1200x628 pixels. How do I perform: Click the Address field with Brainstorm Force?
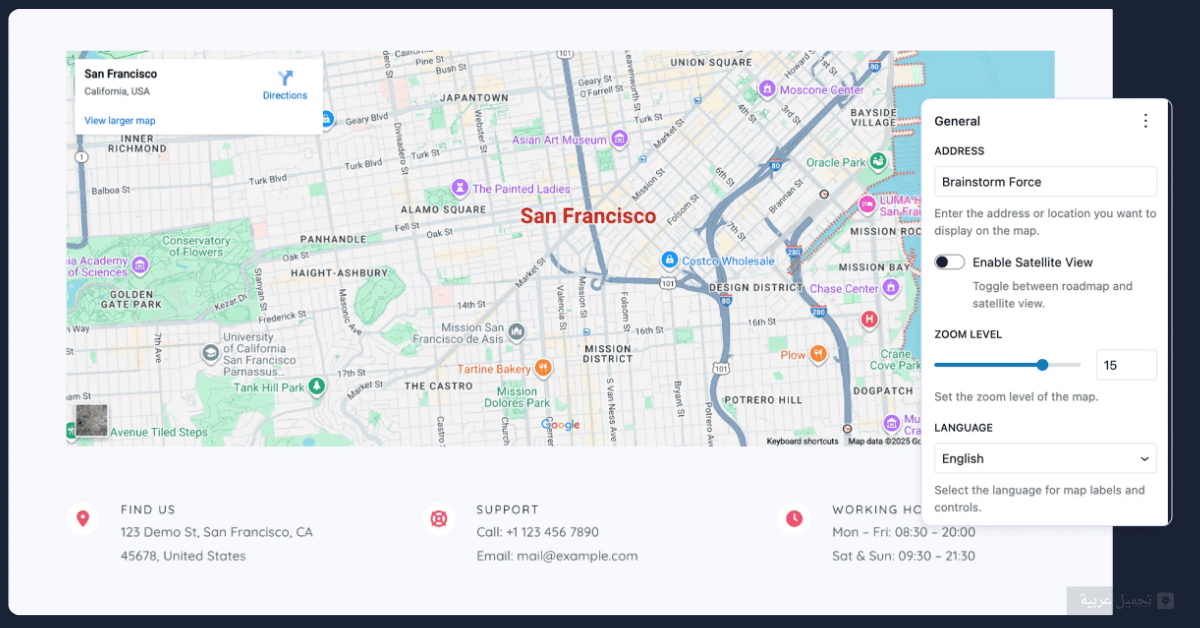pyautogui.click(x=1045, y=182)
